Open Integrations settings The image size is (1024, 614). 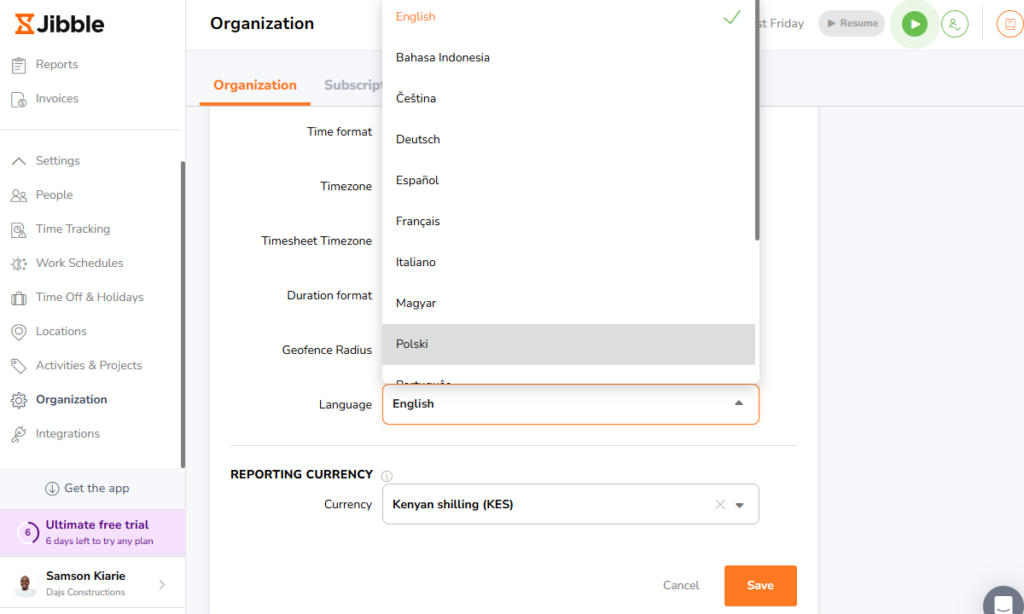coord(67,433)
